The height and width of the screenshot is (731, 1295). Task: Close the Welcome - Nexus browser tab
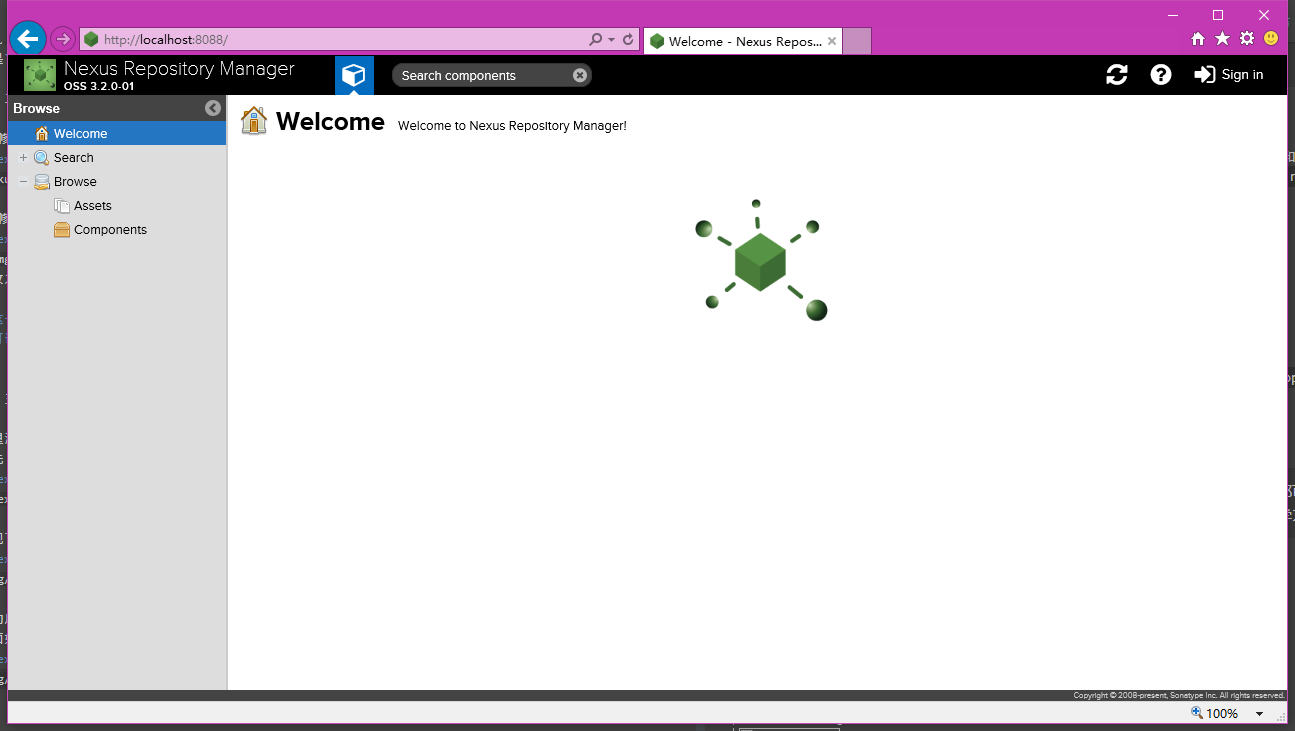click(832, 41)
